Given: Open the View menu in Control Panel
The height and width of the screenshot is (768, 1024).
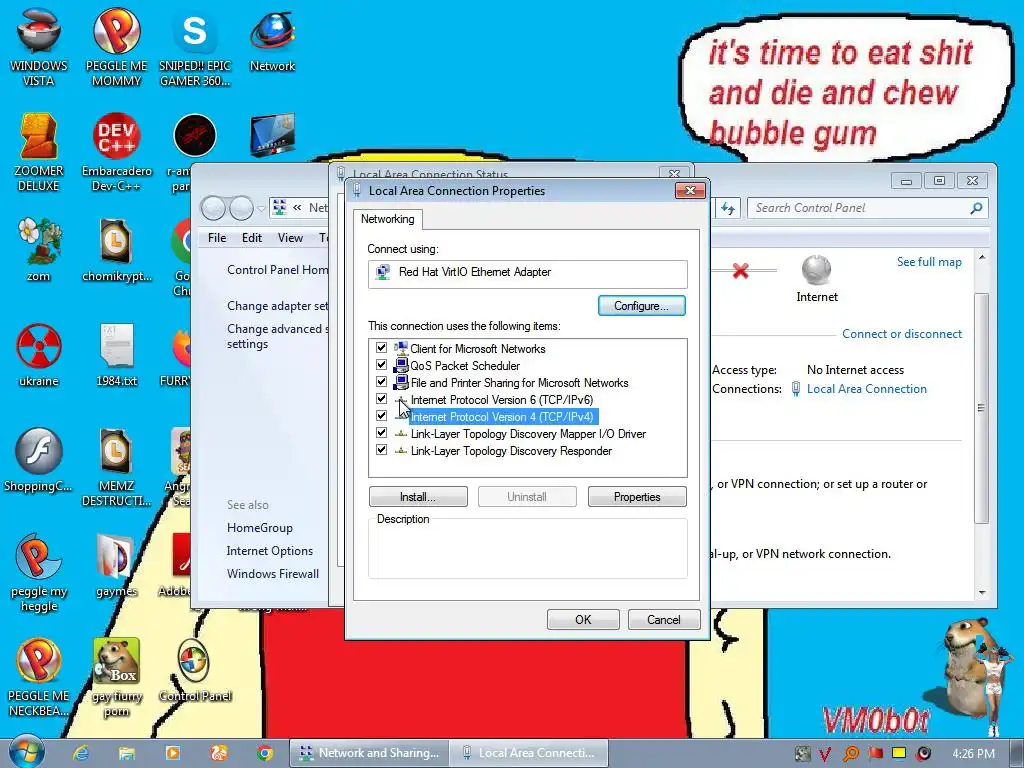Looking at the screenshot, I should pos(290,238).
